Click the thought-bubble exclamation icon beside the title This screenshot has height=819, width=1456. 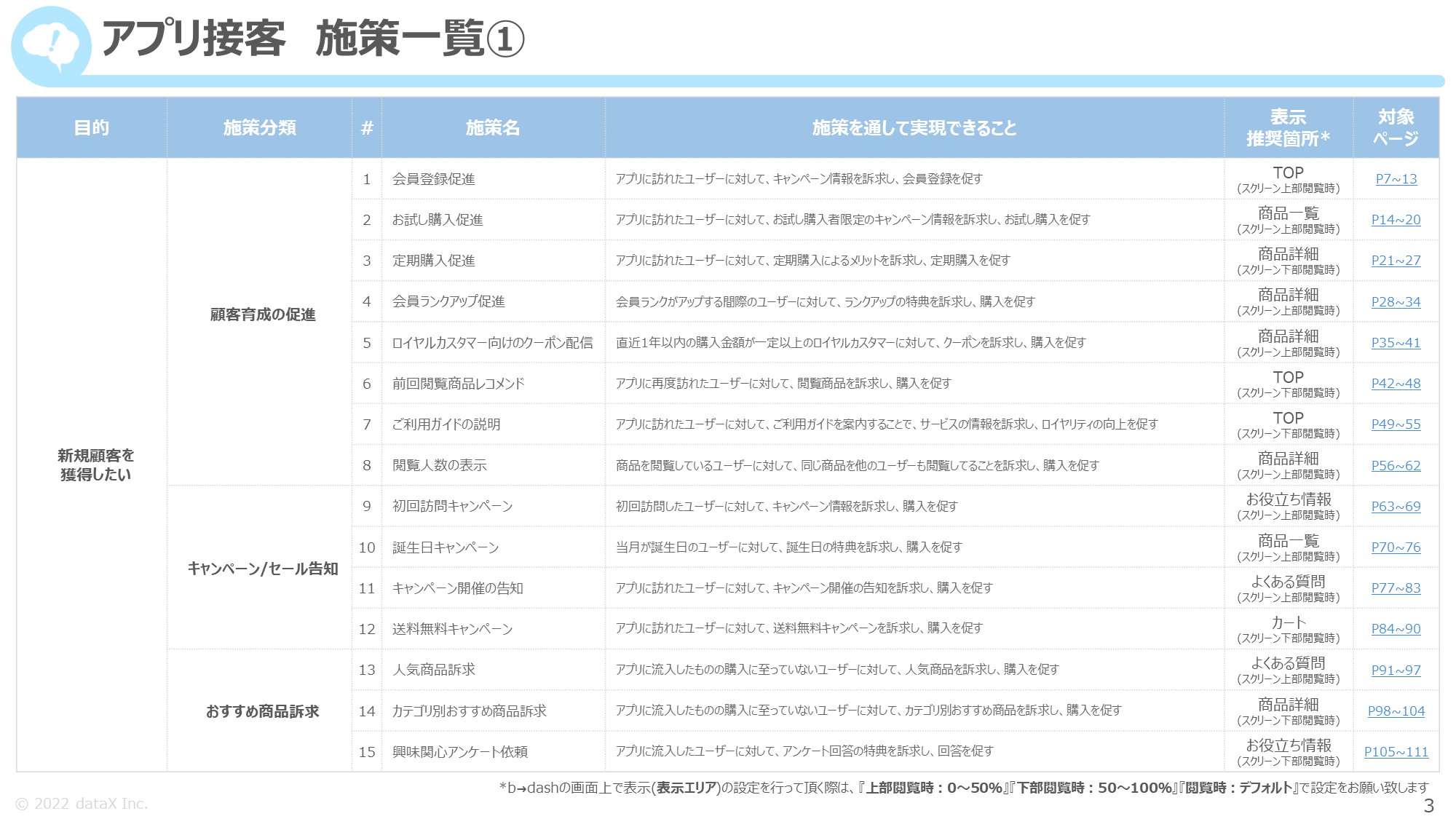(51, 46)
